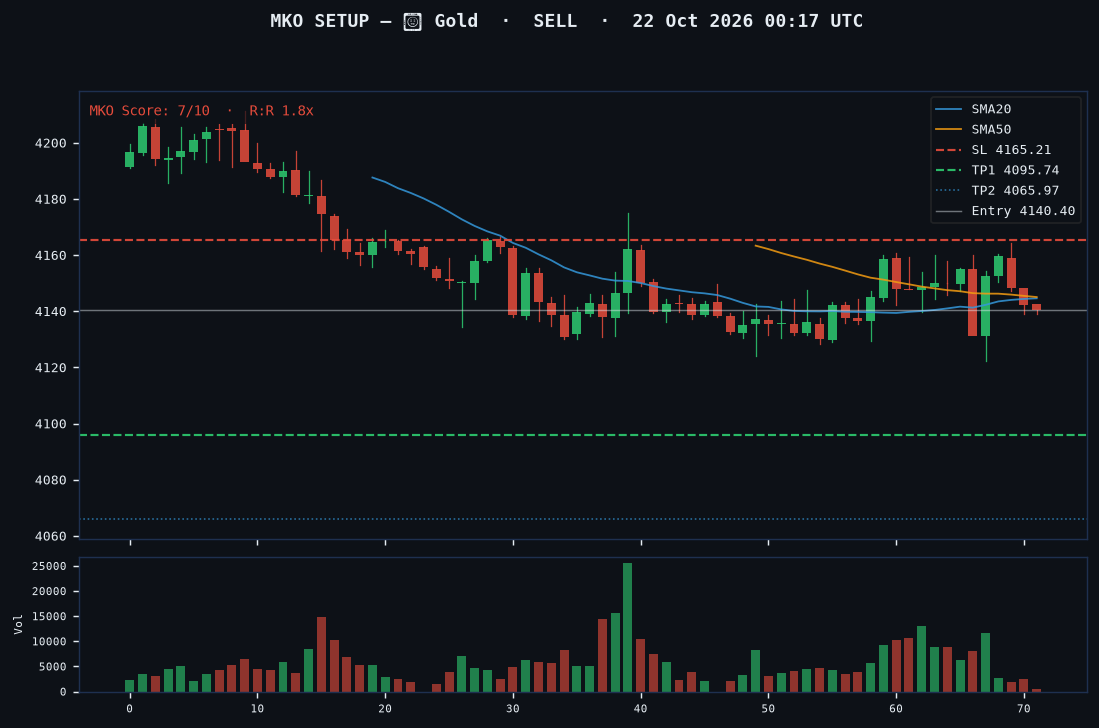Click the tallest green volume bar near 25000

pos(627,628)
